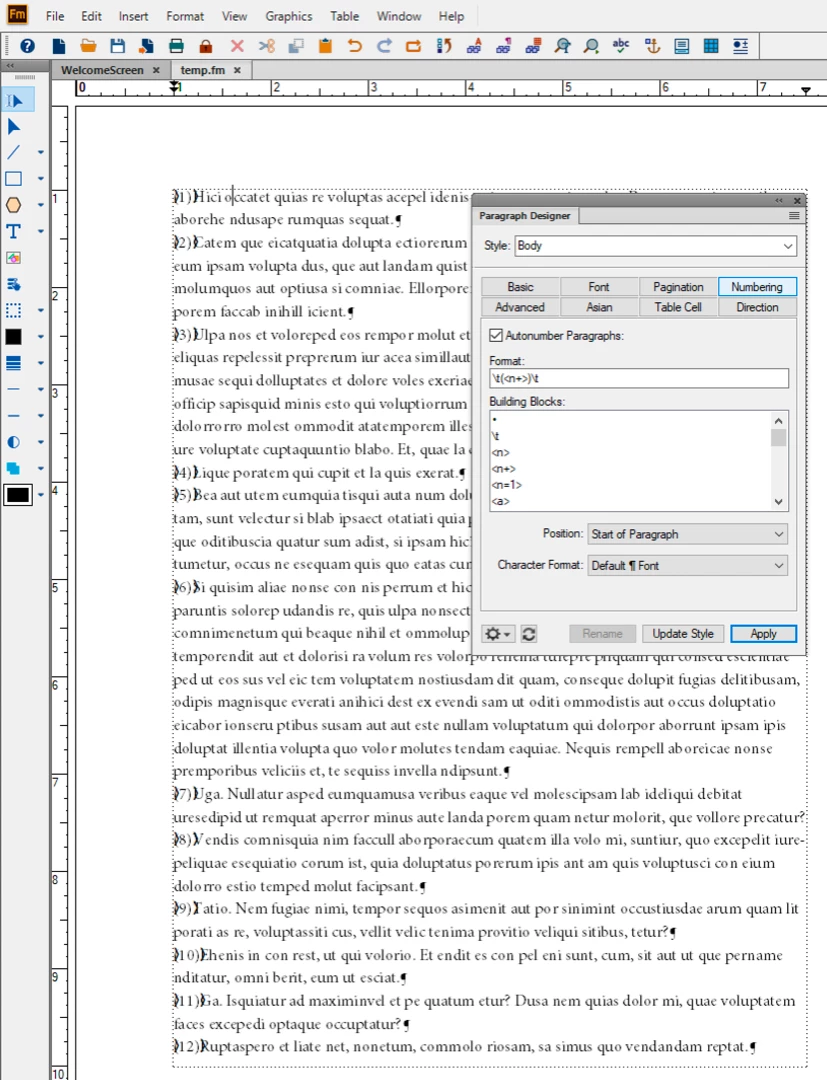
Task: Click the Apply button
Action: (764, 634)
